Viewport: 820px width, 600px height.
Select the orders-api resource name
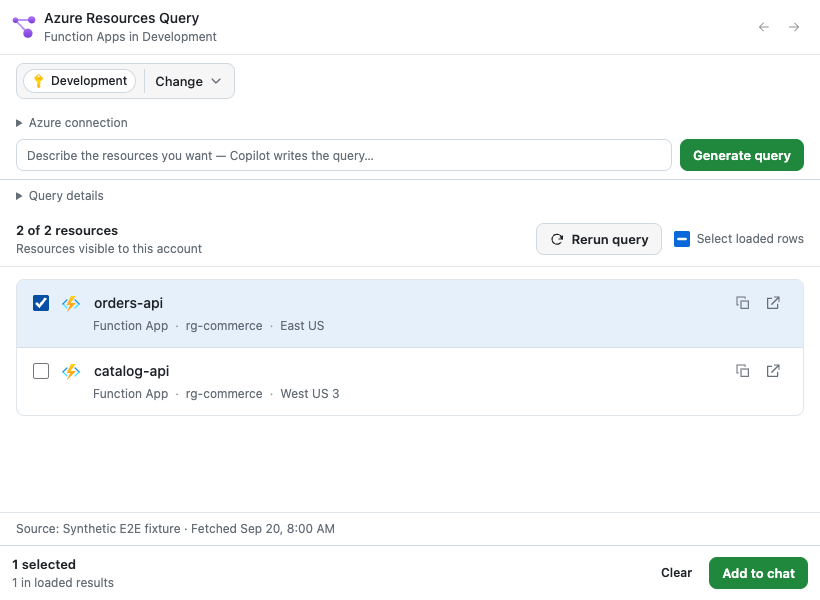coord(128,303)
